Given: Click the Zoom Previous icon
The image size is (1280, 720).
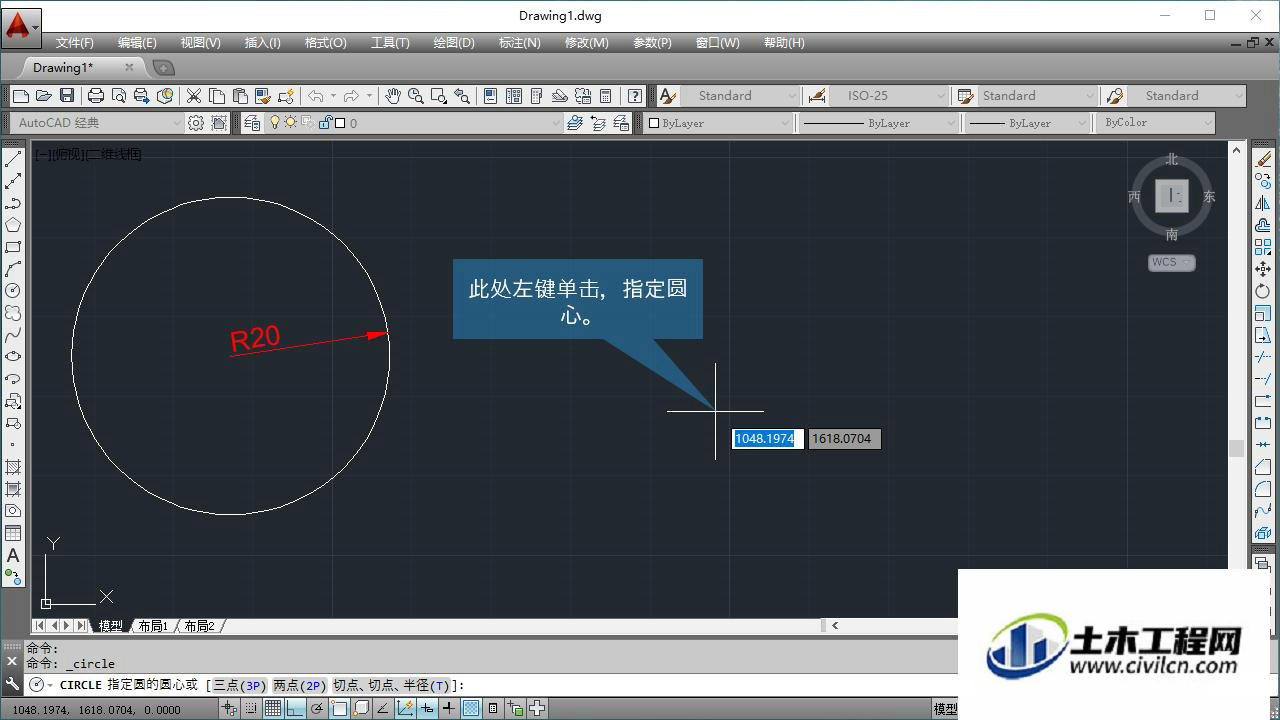Looking at the screenshot, I should (461, 96).
